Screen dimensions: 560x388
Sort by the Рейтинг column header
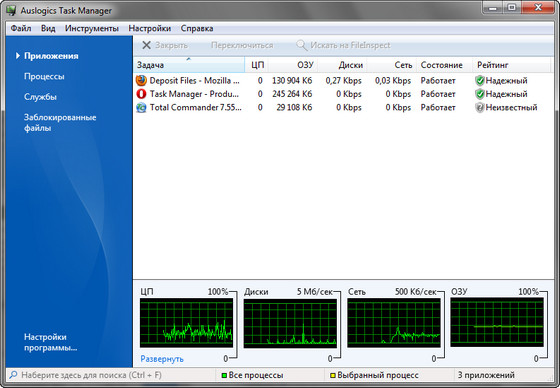pos(512,65)
